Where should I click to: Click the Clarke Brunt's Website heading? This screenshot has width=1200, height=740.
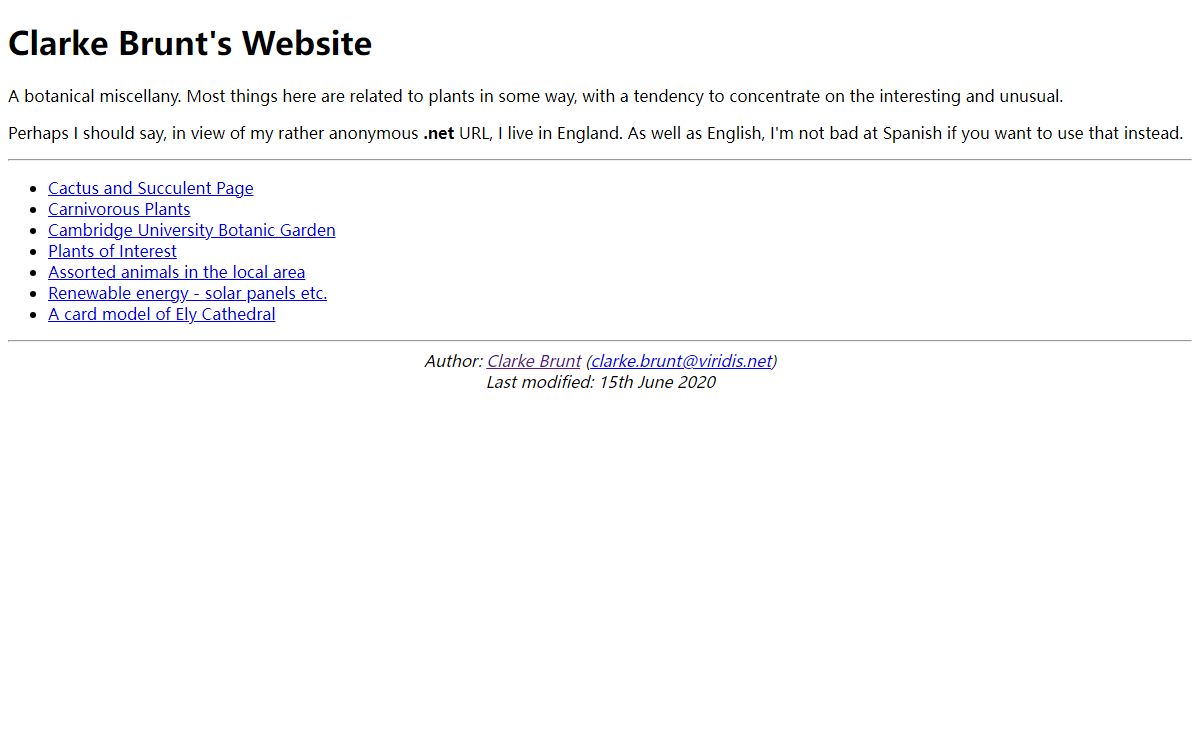click(x=190, y=44)
